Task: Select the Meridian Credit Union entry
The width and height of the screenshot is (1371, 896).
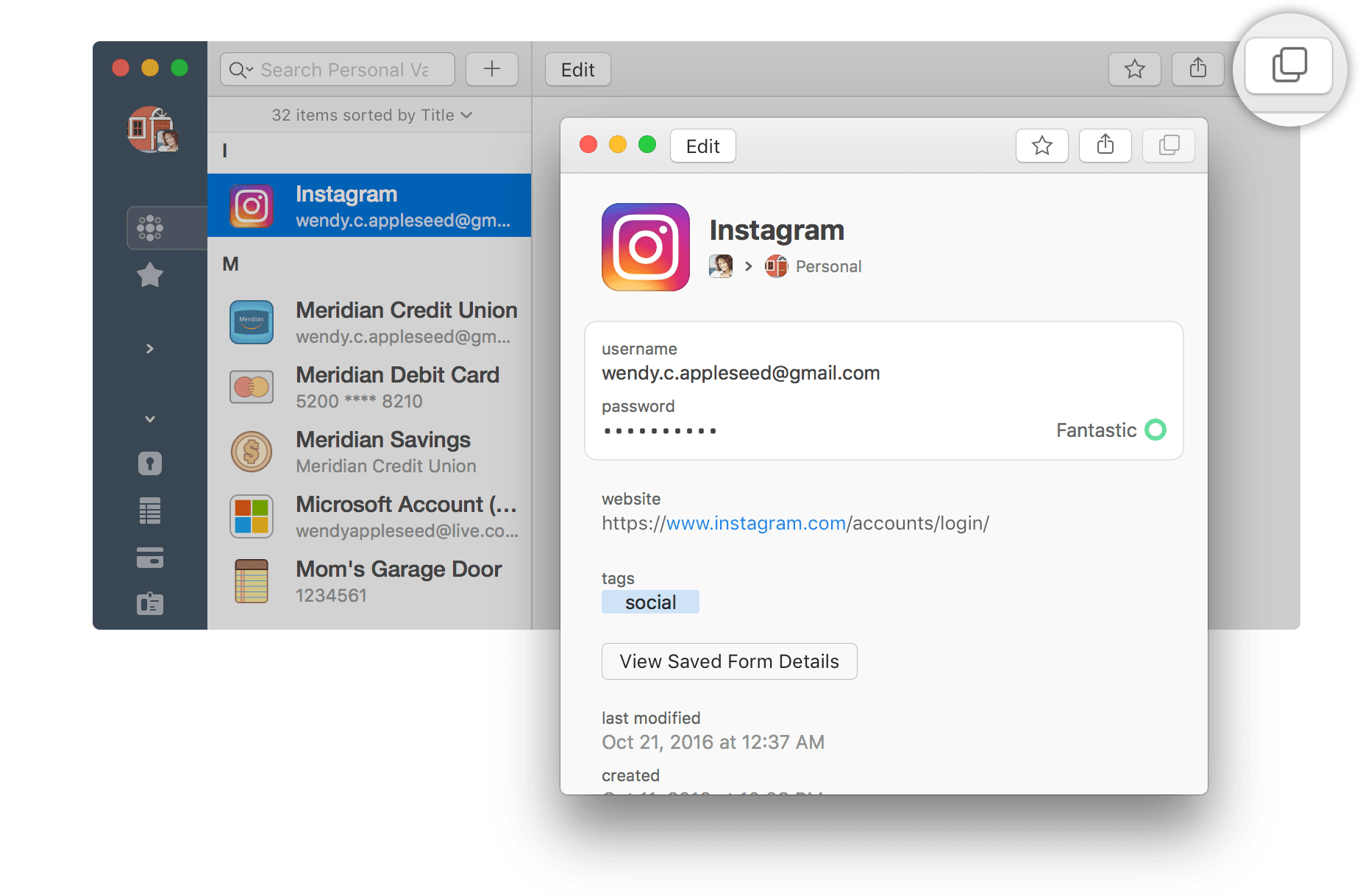Action: [369, 322]
